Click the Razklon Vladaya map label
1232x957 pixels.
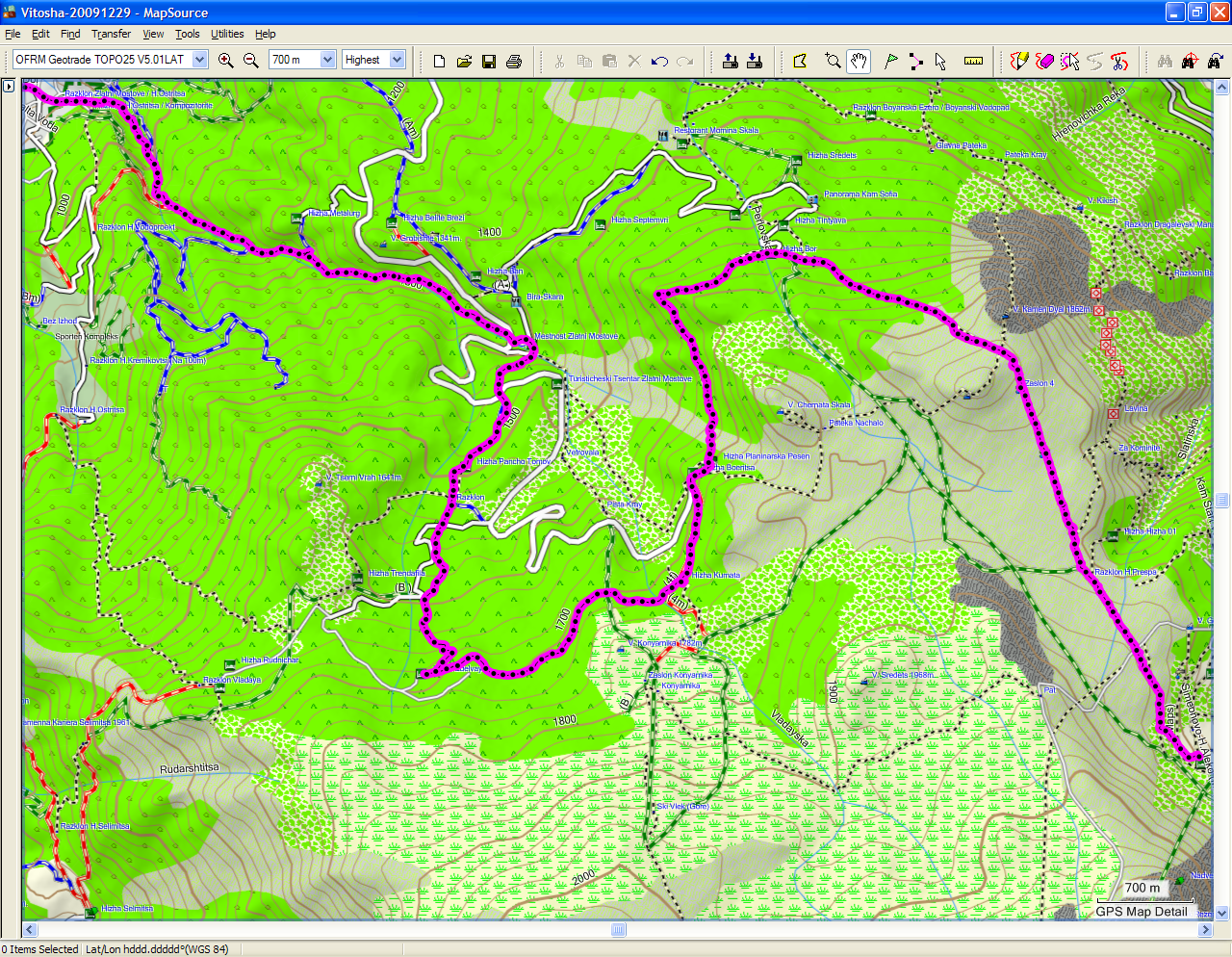point(232,680)
